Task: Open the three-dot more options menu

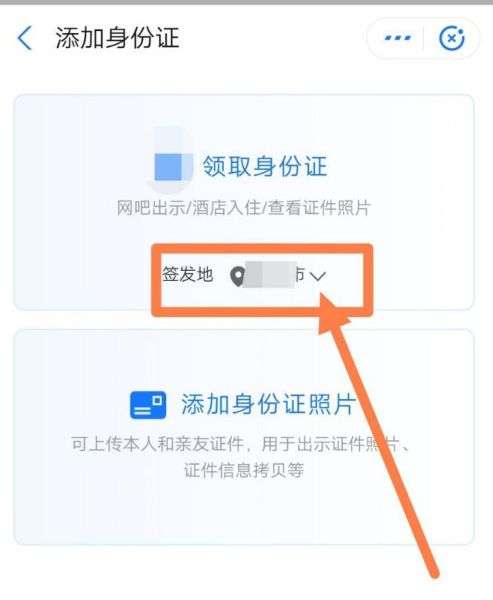Action: (x=397, y=38)
